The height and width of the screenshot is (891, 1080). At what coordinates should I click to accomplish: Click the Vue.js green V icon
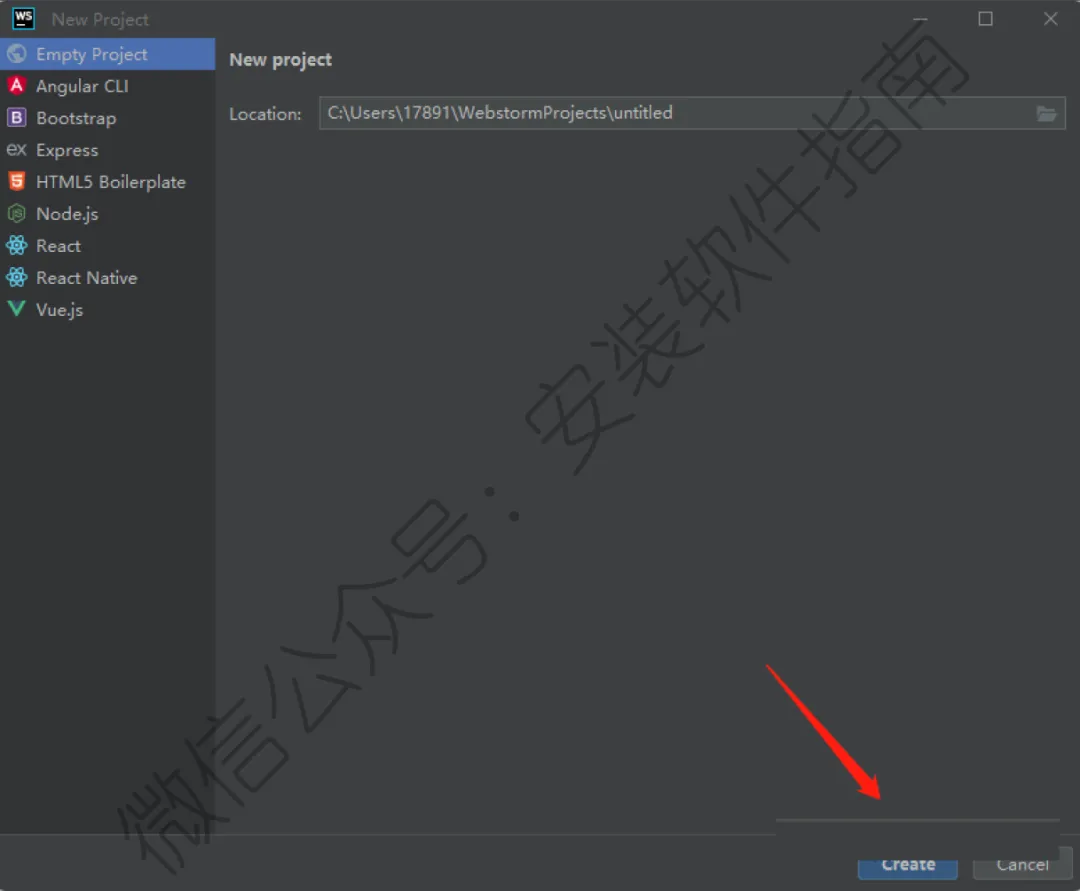pos(17,308)
